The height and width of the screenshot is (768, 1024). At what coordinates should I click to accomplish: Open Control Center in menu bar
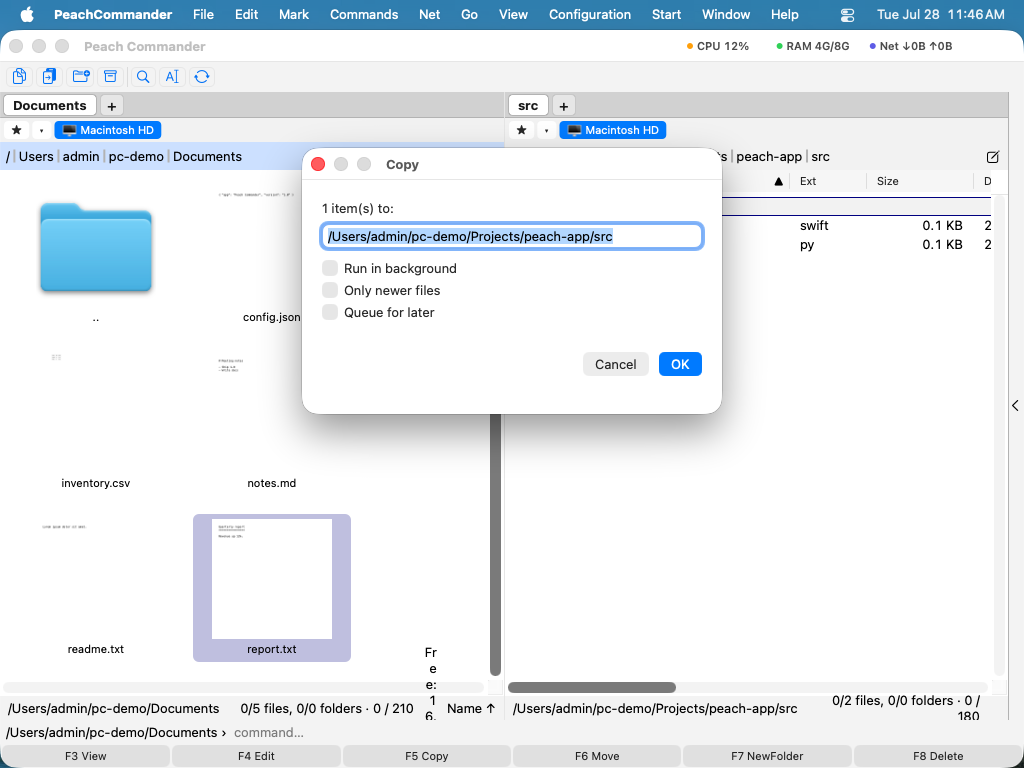point(847,14)
